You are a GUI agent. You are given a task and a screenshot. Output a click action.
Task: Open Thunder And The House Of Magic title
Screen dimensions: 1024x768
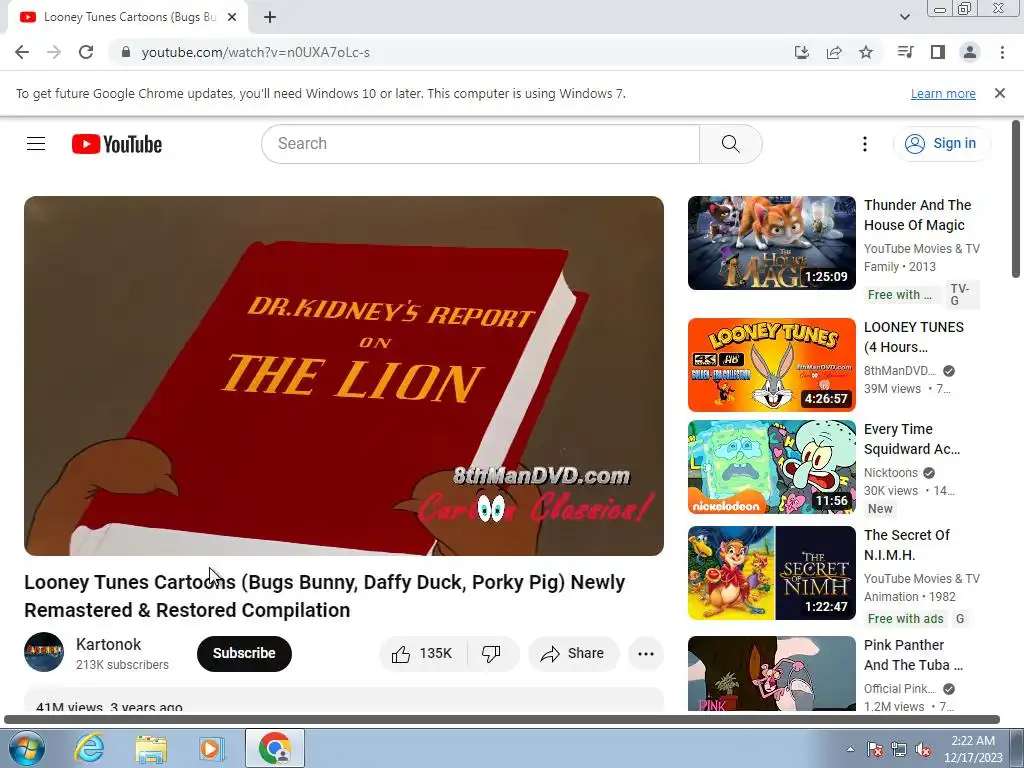[x=918, y=215]
